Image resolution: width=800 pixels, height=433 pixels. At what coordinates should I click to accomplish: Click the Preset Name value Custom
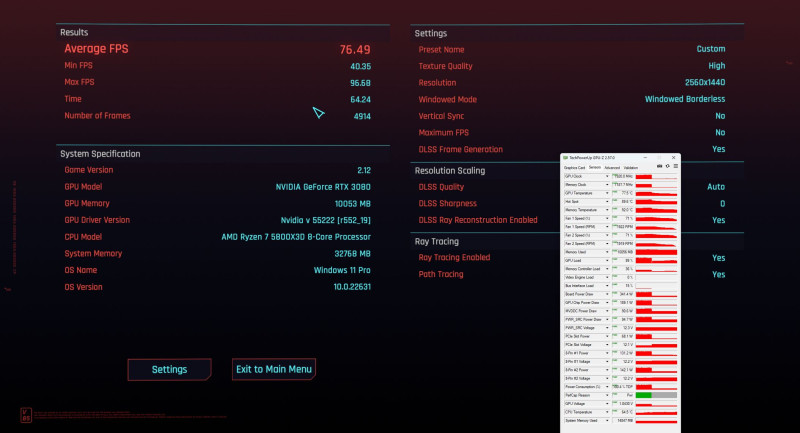[711, 49]
